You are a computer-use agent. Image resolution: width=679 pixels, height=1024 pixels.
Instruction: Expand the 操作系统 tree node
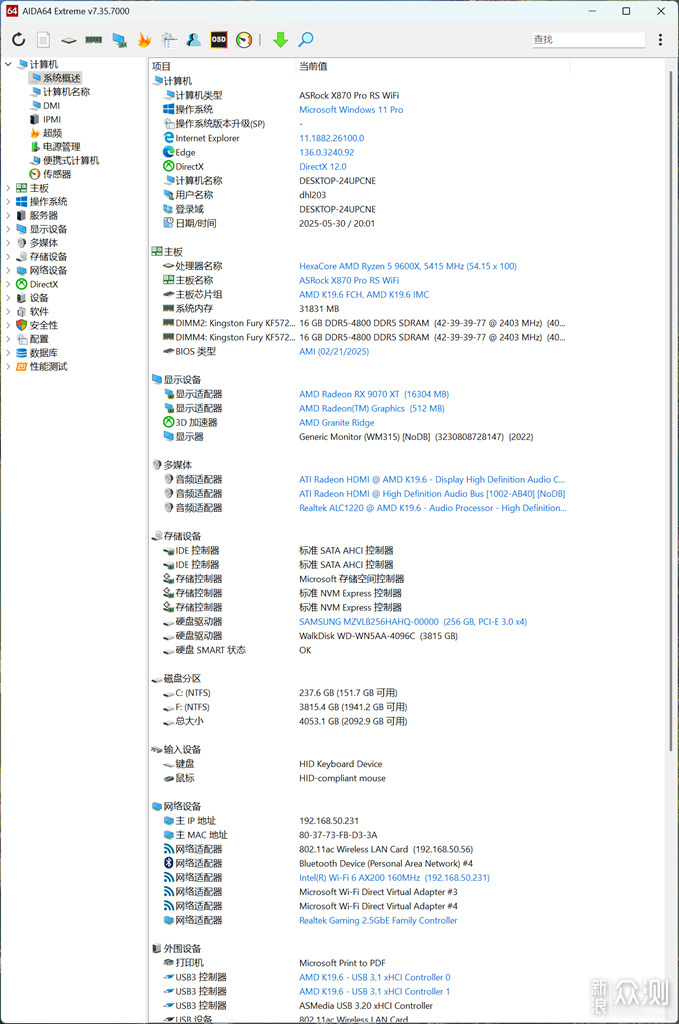click(8, 201)
